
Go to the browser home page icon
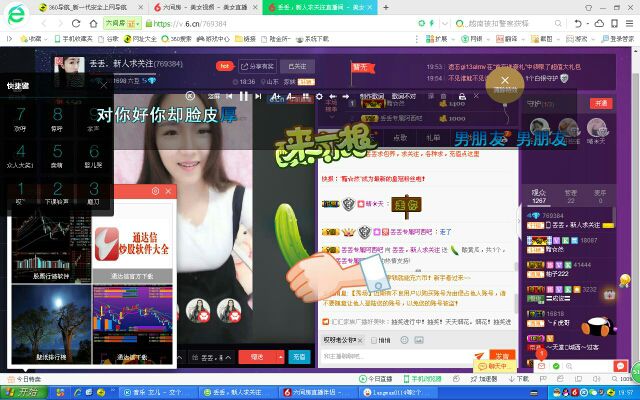[x=93, y=24]
